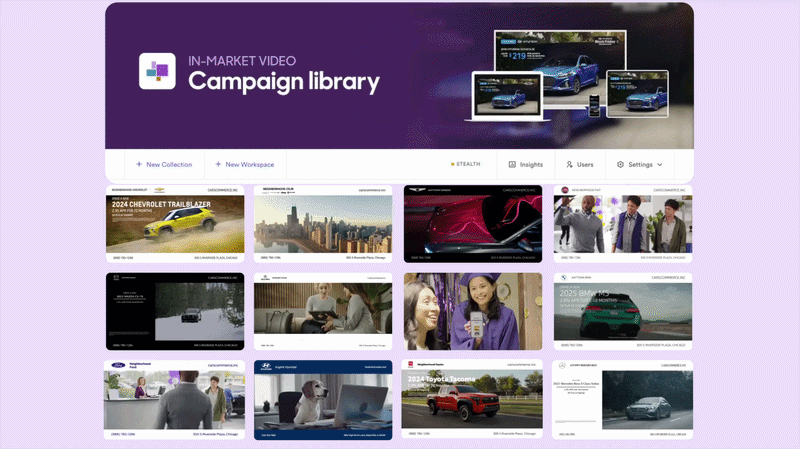Click the Users person icon
Image resolution: width=800 pixels, height=449 pixels.
(x=569, y=164)
